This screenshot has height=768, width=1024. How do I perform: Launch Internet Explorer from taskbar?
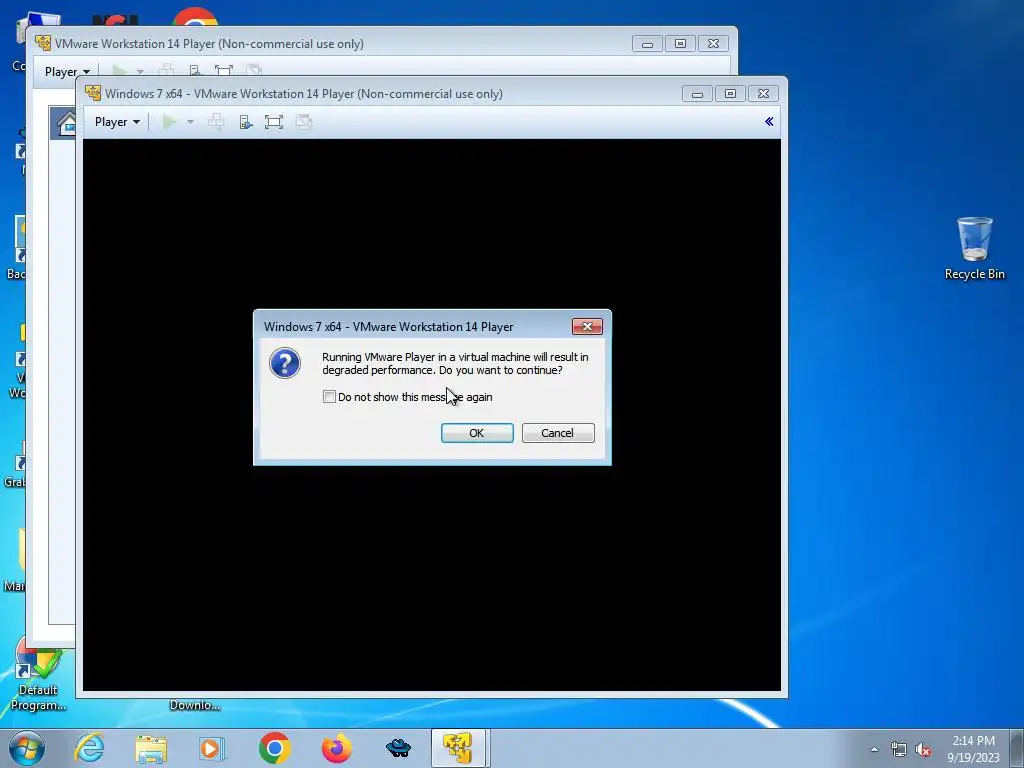pyautogui.click(x=89, y=748)
